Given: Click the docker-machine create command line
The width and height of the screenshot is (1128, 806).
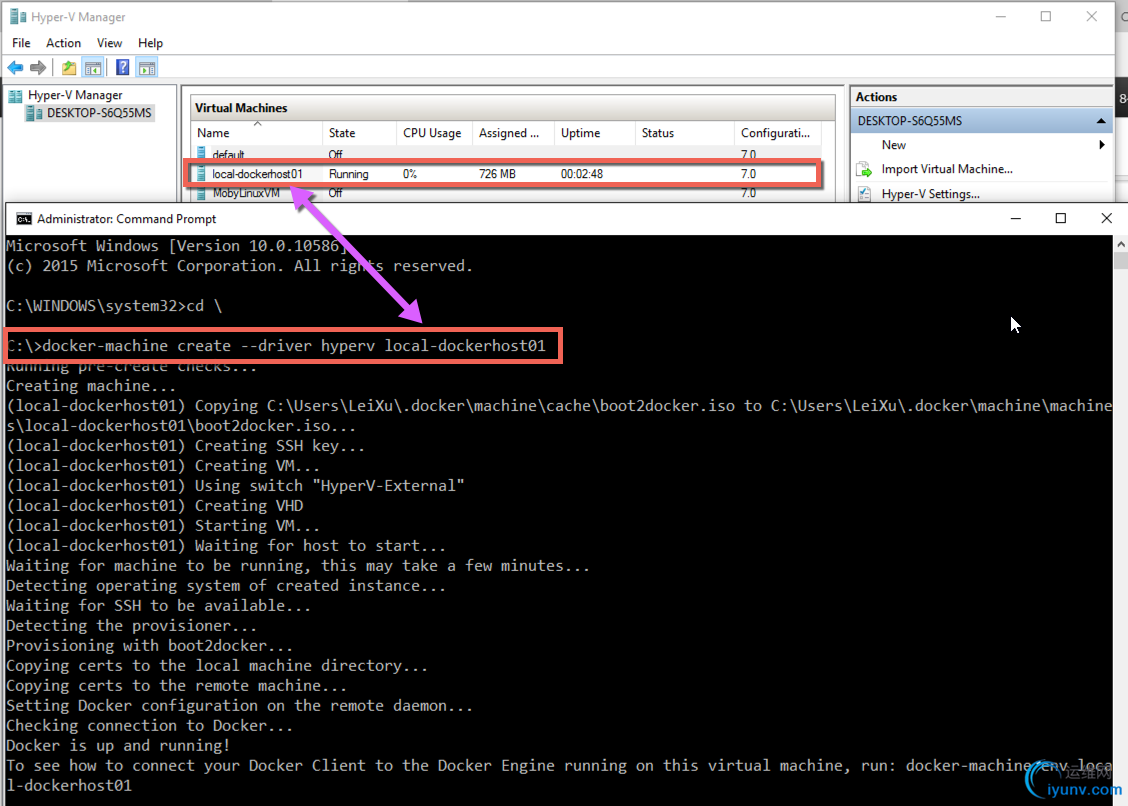Looking at the screenshot, I should [276, 345].
